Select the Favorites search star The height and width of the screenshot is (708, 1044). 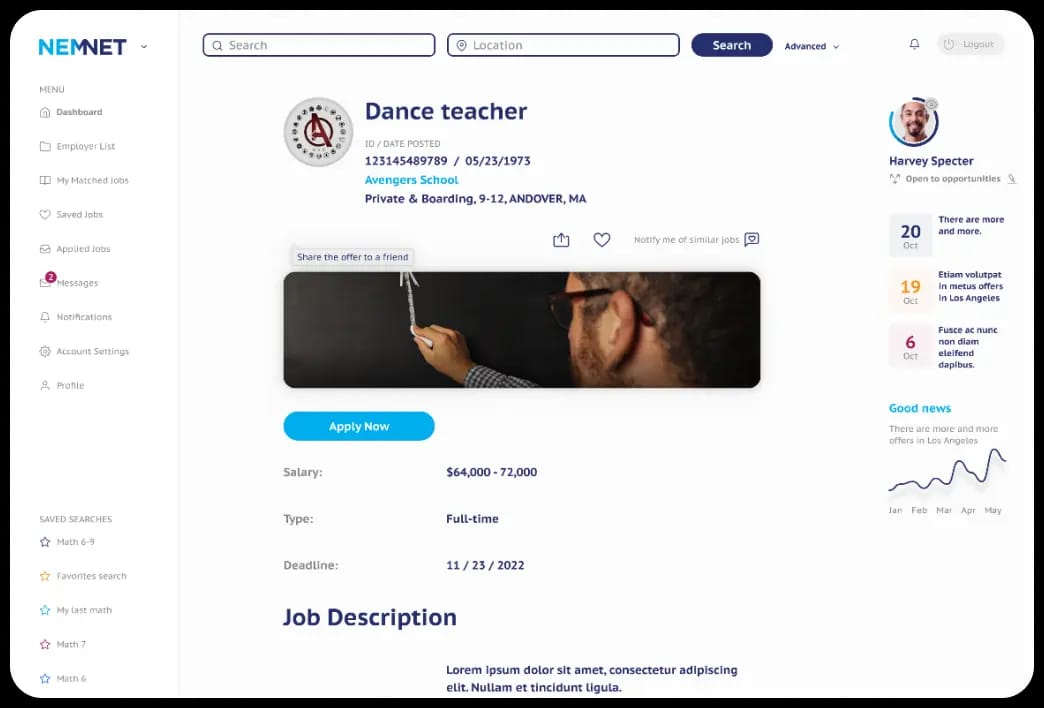[x=45, y=576]
